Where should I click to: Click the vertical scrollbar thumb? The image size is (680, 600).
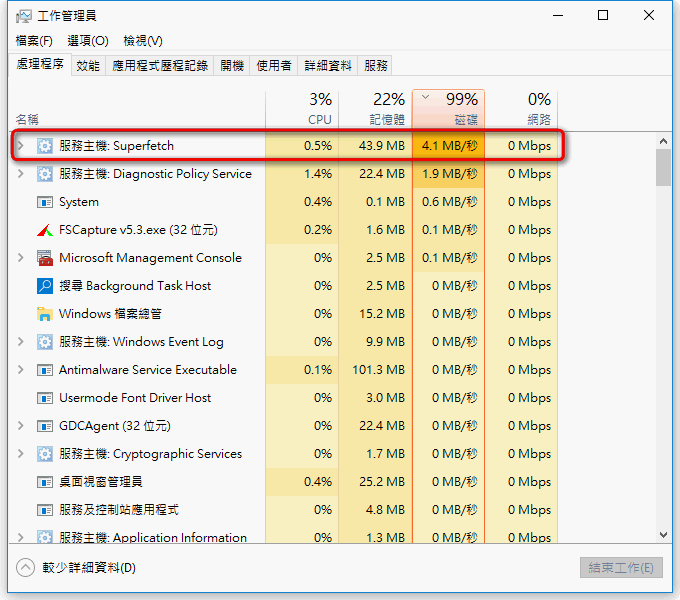tap(663, 167)
